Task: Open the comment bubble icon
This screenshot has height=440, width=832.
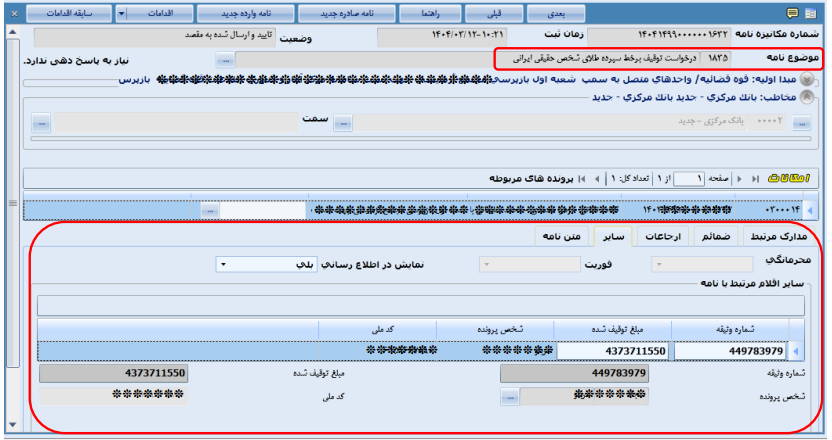Action: pos(792,13)
